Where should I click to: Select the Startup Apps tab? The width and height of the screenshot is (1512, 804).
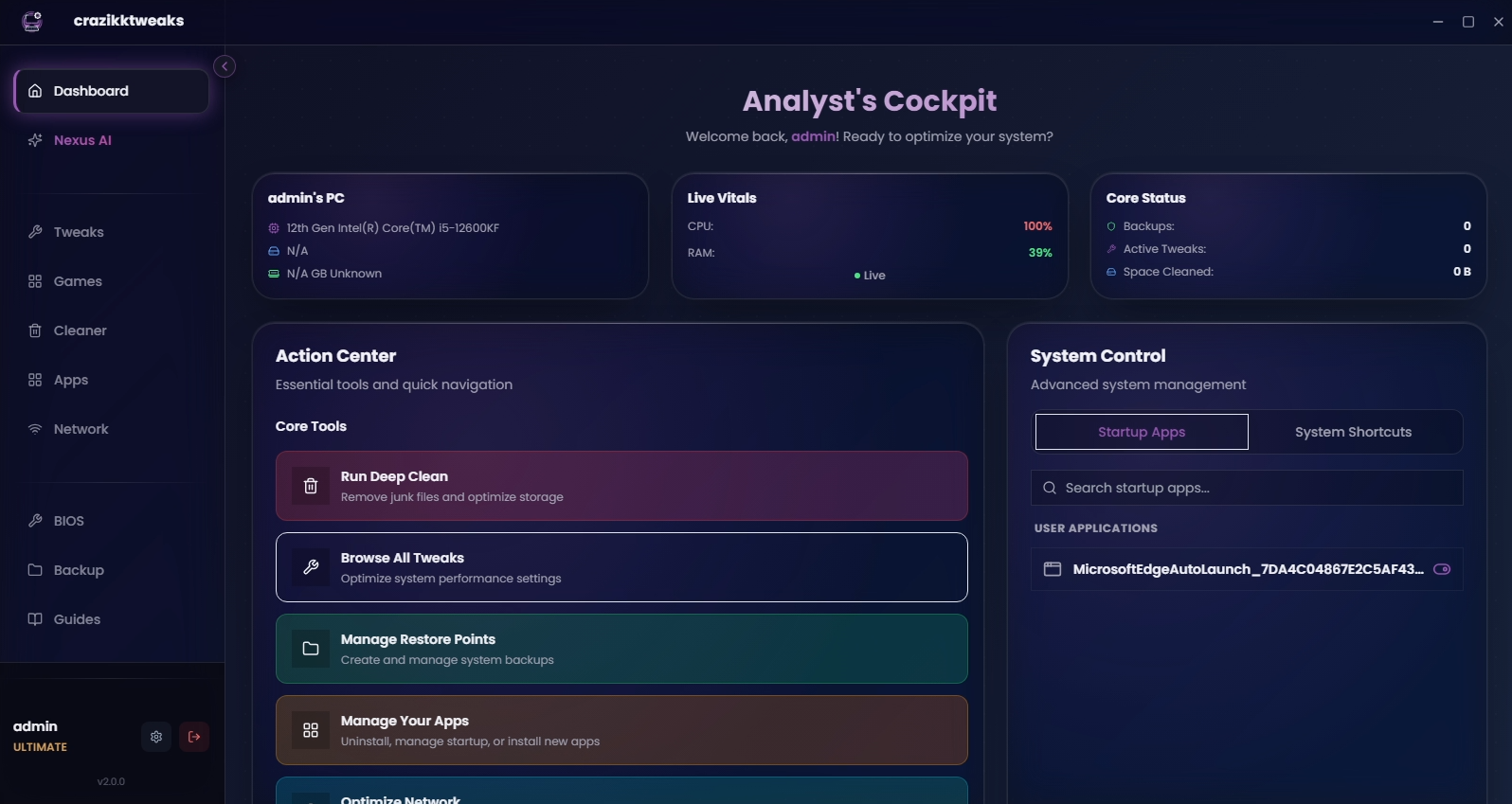1142,432
